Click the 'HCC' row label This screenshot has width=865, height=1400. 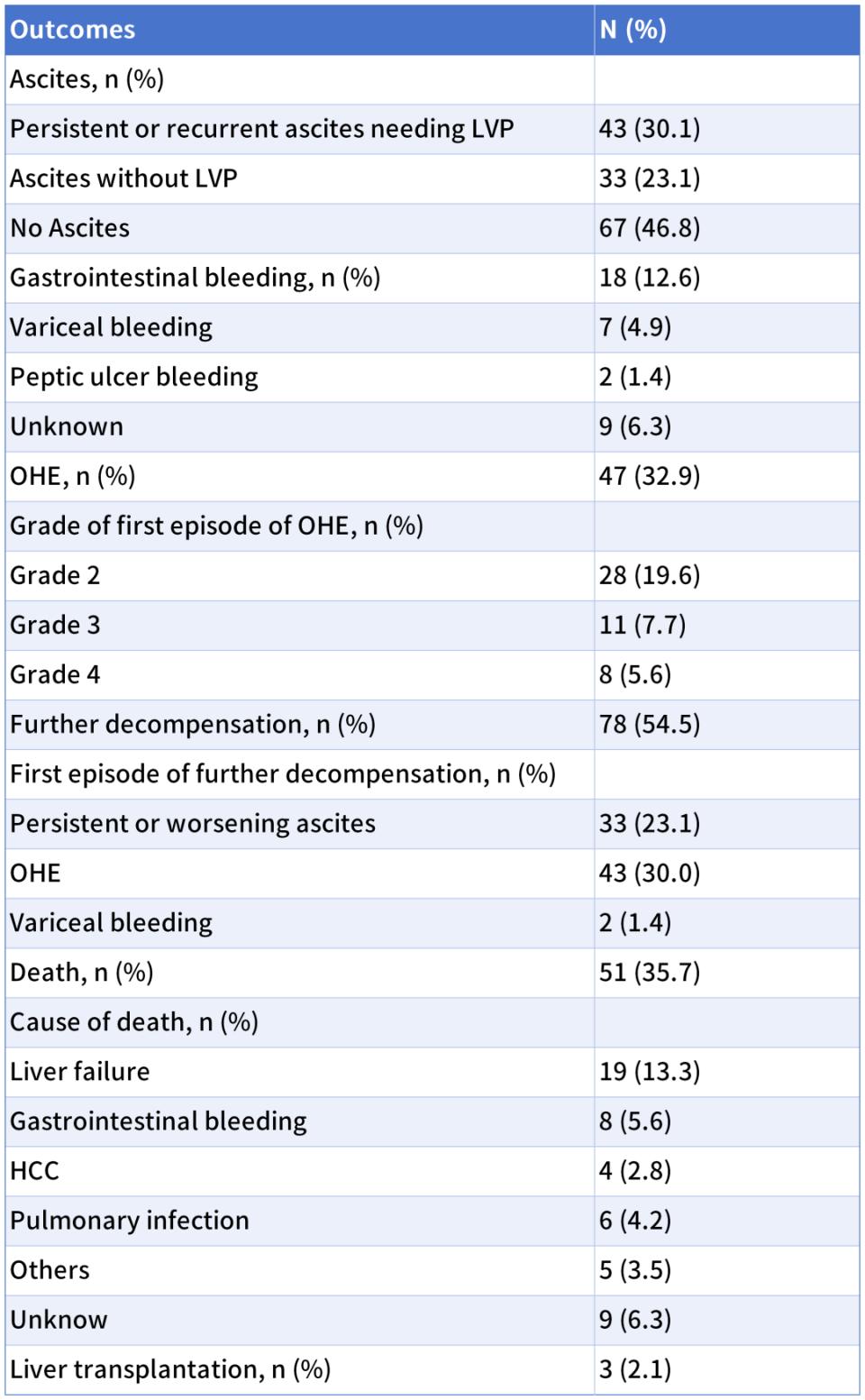(x=34, y=1170)
